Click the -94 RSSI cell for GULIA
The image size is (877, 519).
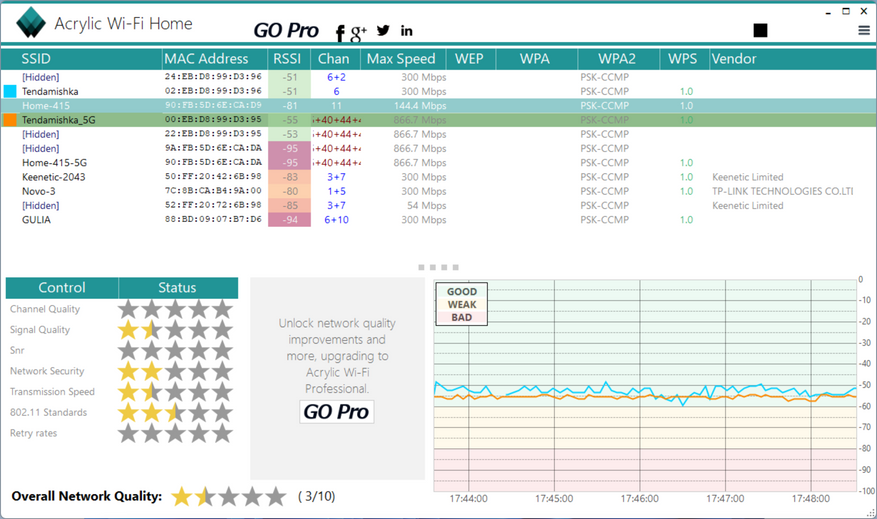pyautogui.click(x=289, y=220)
